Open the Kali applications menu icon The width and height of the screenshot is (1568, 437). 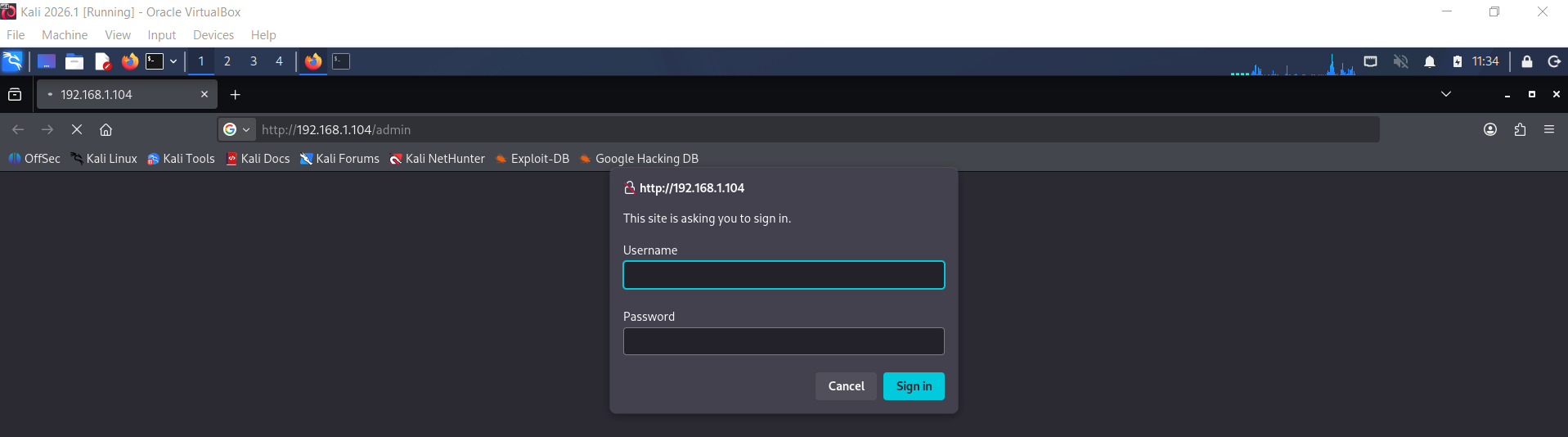click(x=12, y=61)
